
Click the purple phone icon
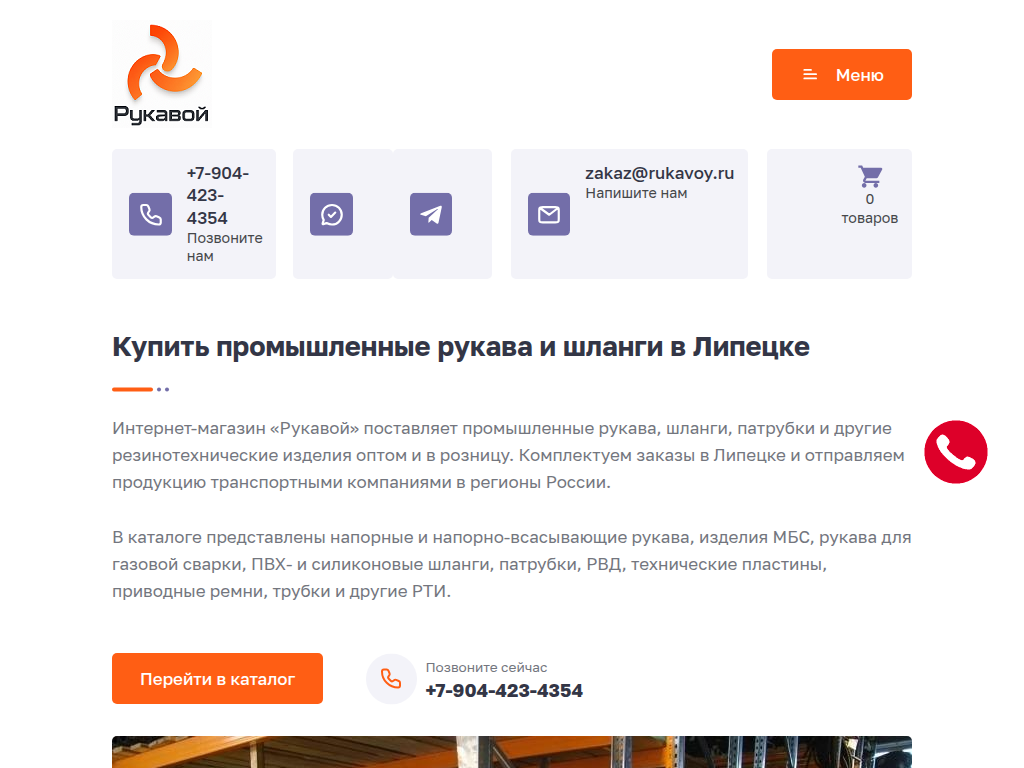[150, 214]
